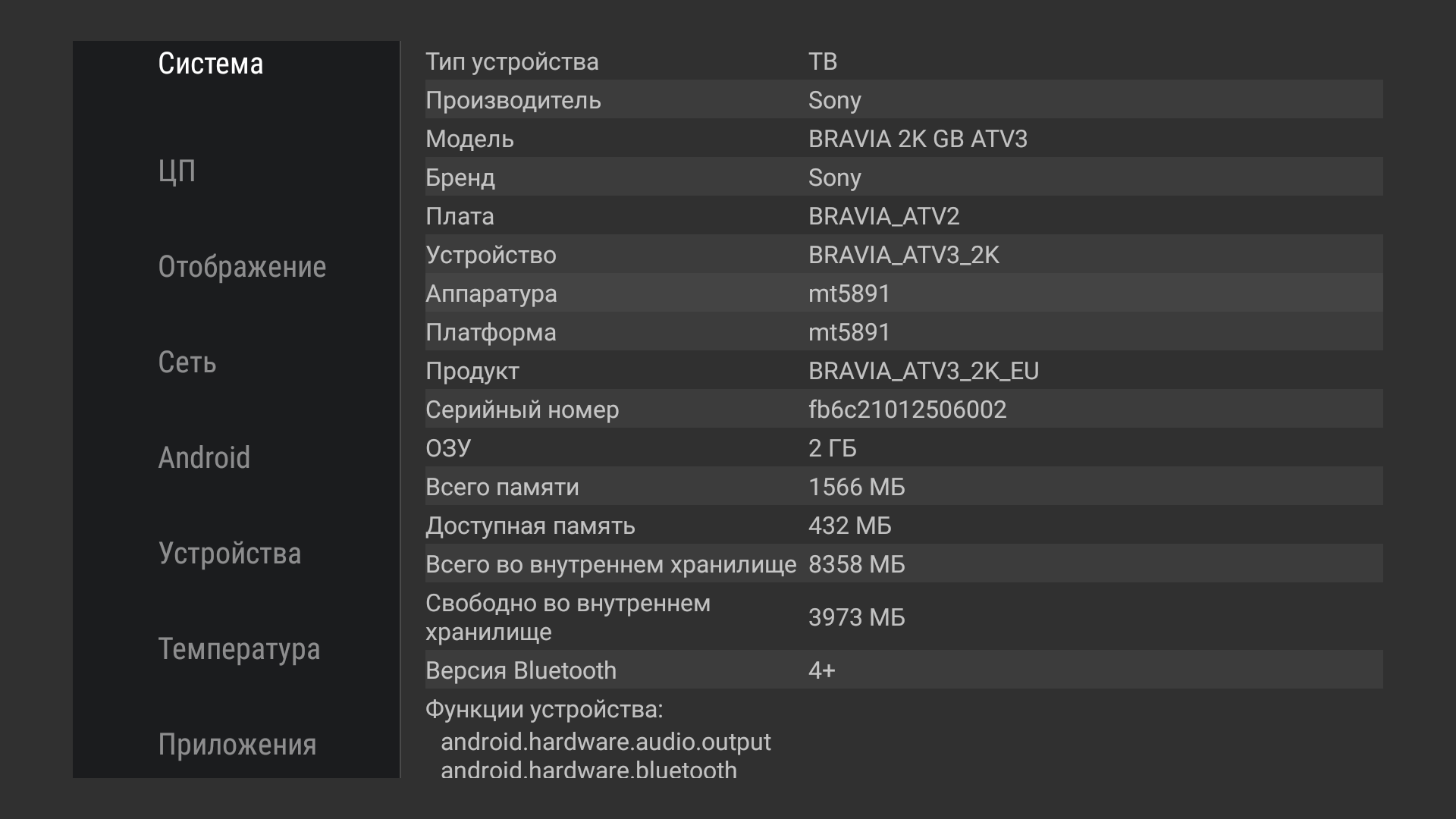This screenshot has height=819, width=1456.
Task: Switch to the Отображение section
Action: point(242,267)
